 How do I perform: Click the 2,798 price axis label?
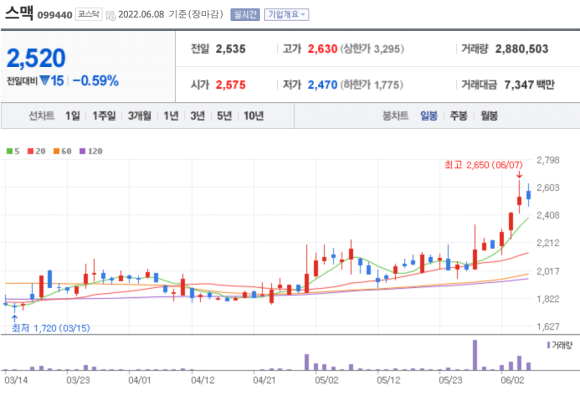tap(548, 160)
